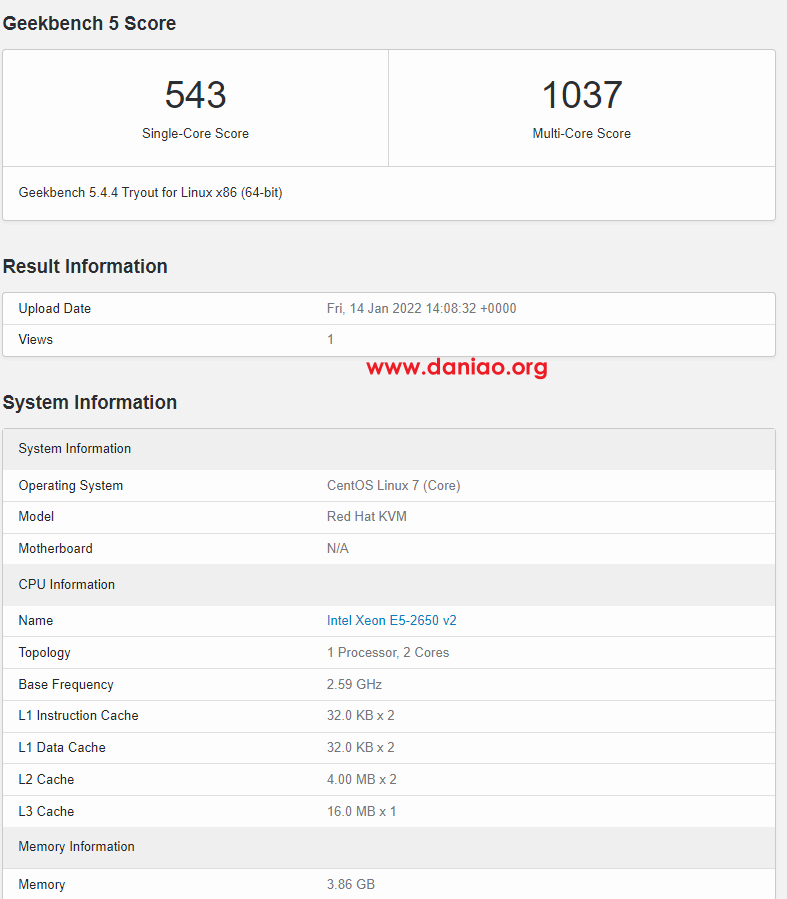Click the Memory label
Screen dimensions: 787x899
point(42,885)
